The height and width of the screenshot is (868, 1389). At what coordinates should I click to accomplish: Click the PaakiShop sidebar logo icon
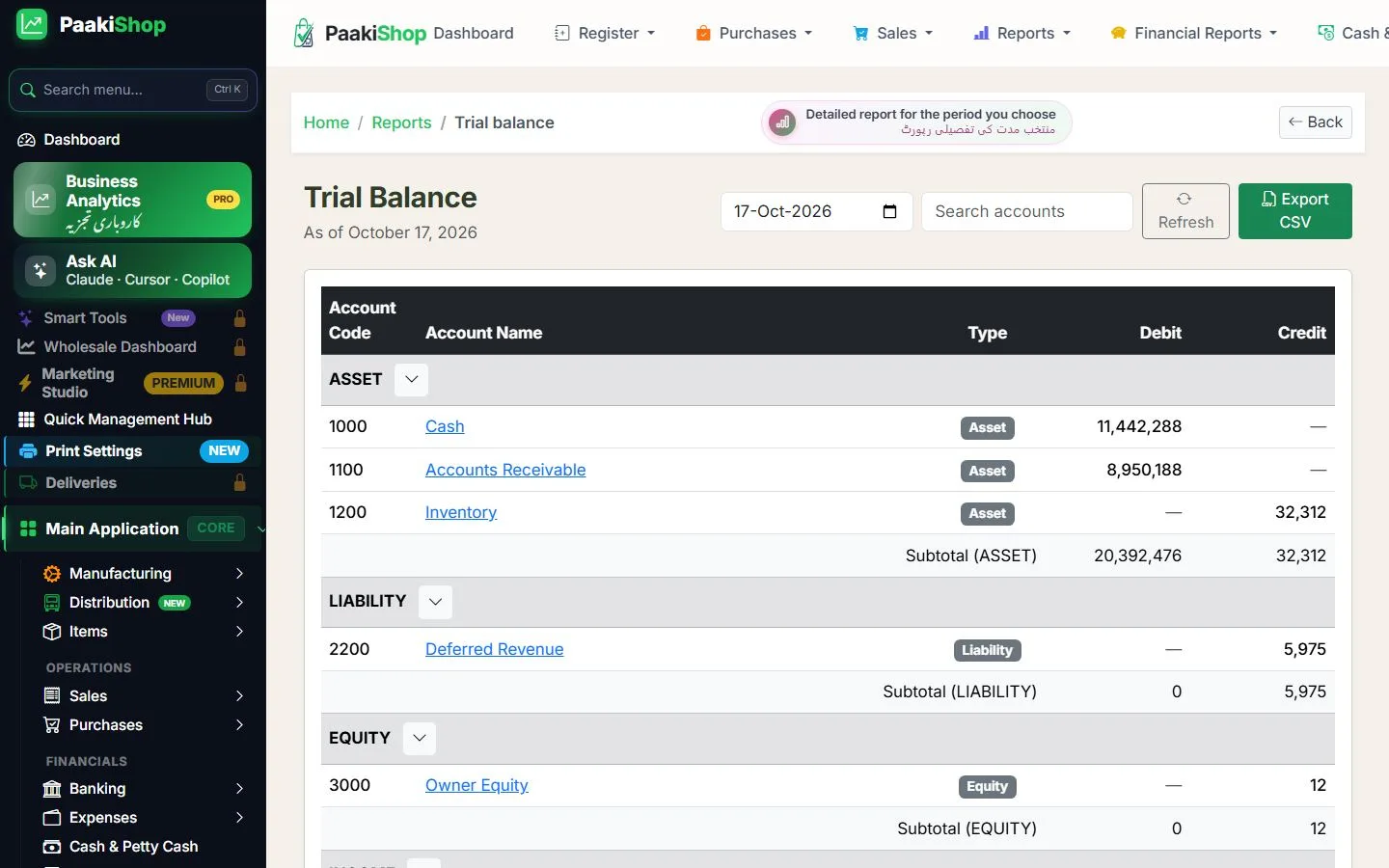[x=32, y=24]
